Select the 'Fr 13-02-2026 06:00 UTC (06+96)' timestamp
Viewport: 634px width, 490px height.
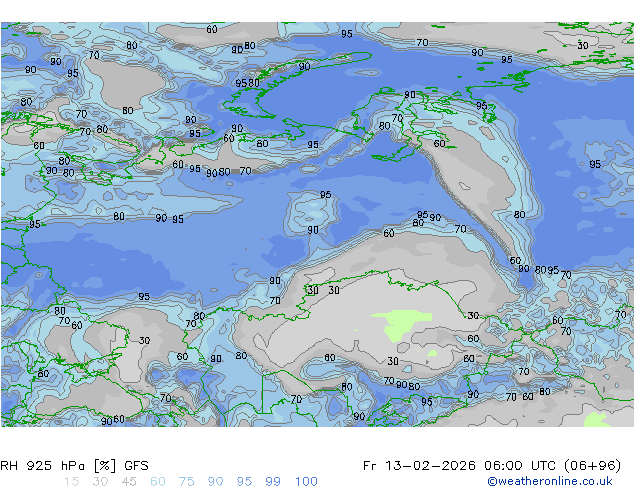click(492, 466)
